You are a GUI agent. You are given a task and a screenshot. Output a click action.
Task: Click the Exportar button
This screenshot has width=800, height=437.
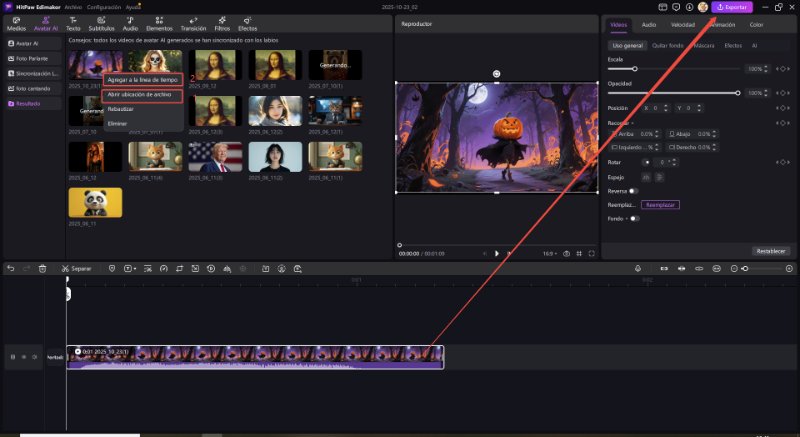731,7
